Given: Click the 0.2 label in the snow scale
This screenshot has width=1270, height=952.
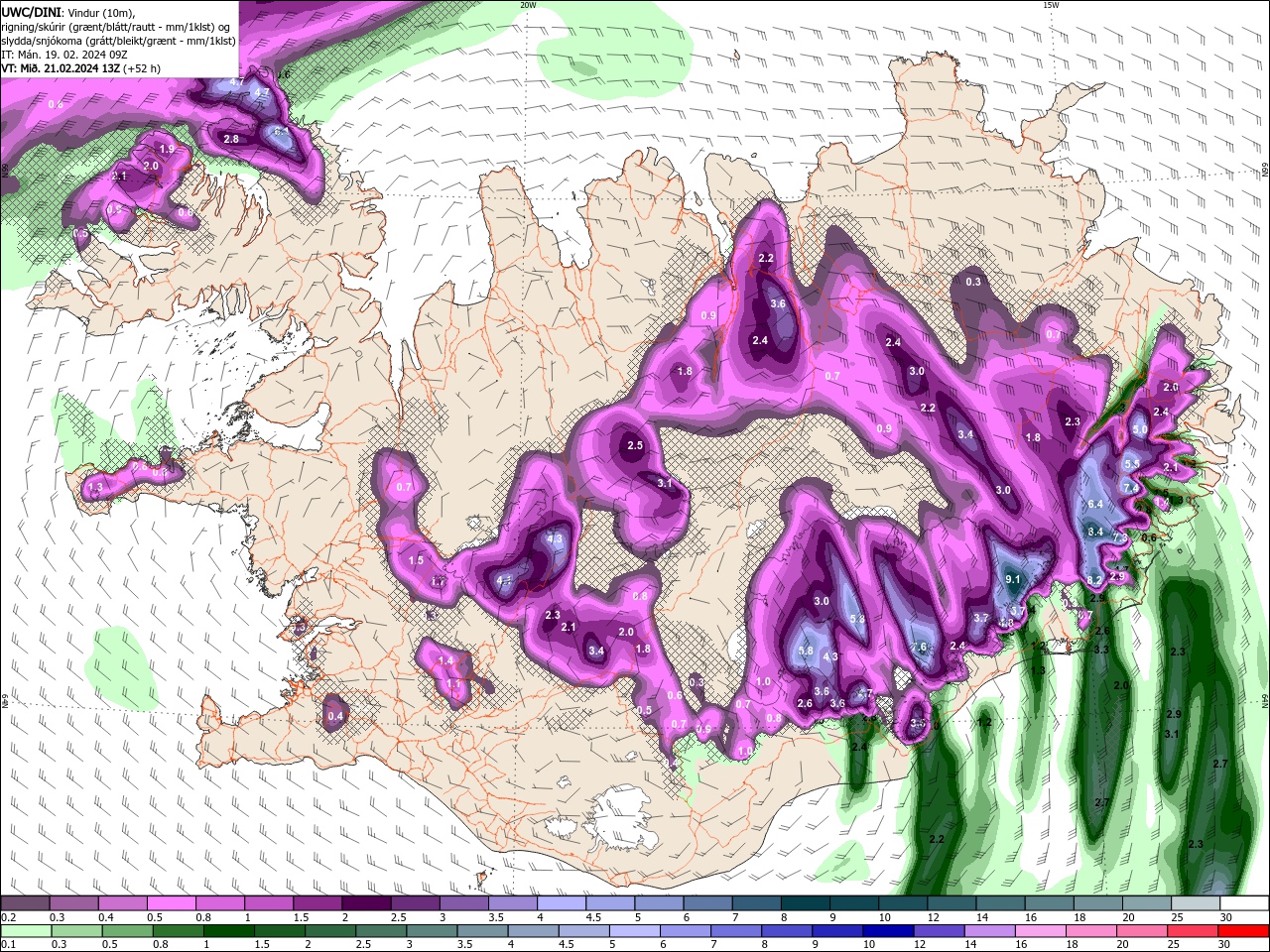Looking at the screenshot, I should [x=9, y=918].
